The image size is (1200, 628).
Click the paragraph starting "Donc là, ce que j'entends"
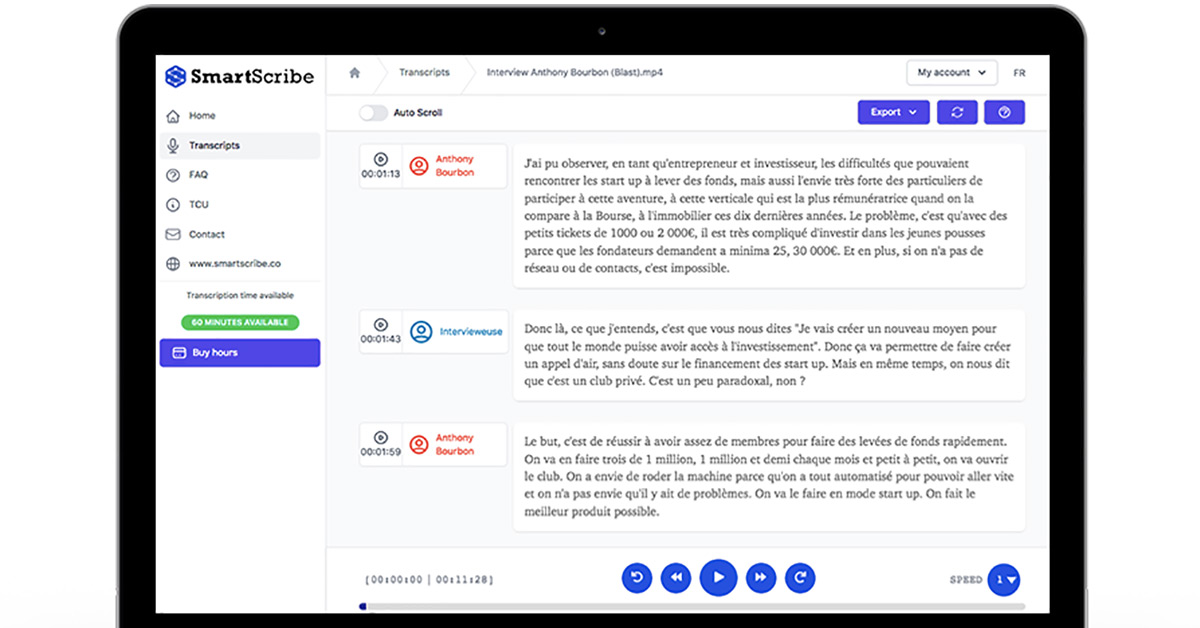[769, 355]
